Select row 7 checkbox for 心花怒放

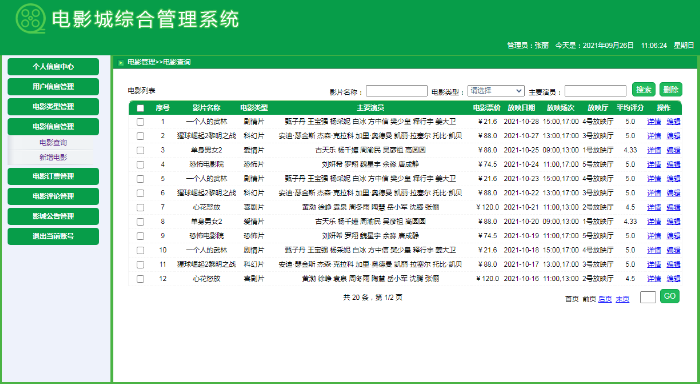(x=140, y=207)
